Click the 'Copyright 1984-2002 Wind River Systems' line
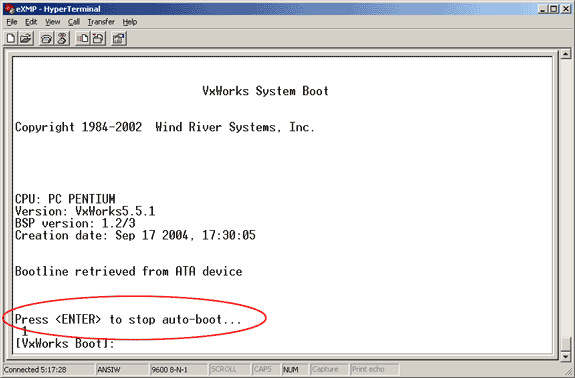 click(x=164, y=127)
